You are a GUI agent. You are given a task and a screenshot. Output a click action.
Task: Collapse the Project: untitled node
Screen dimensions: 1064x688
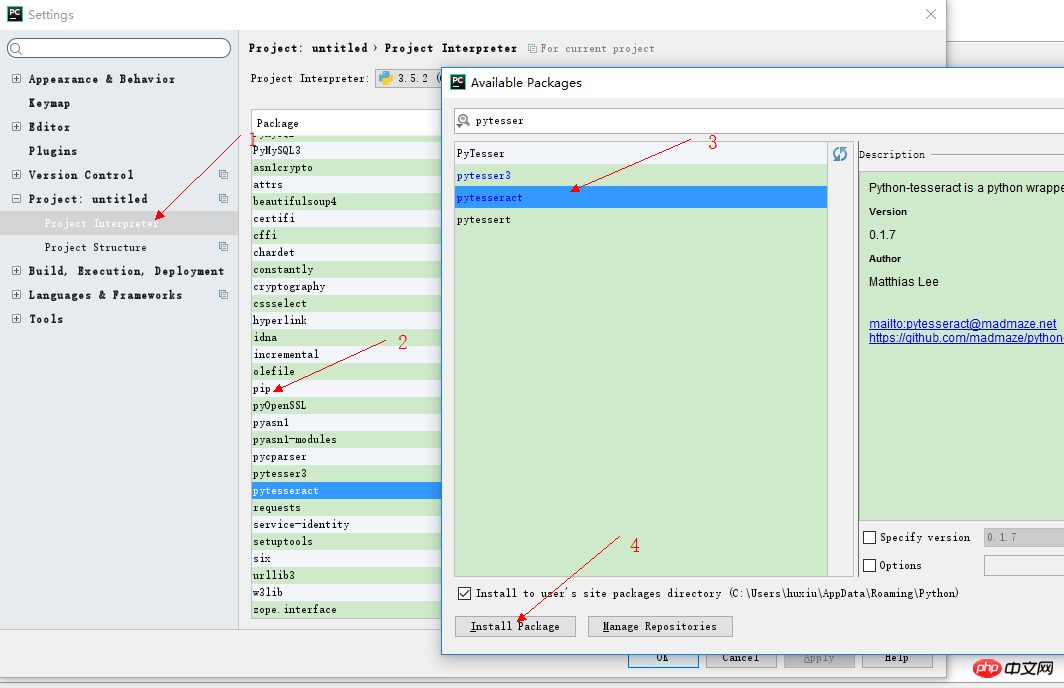pyautogui.click(x=16, y=199)
